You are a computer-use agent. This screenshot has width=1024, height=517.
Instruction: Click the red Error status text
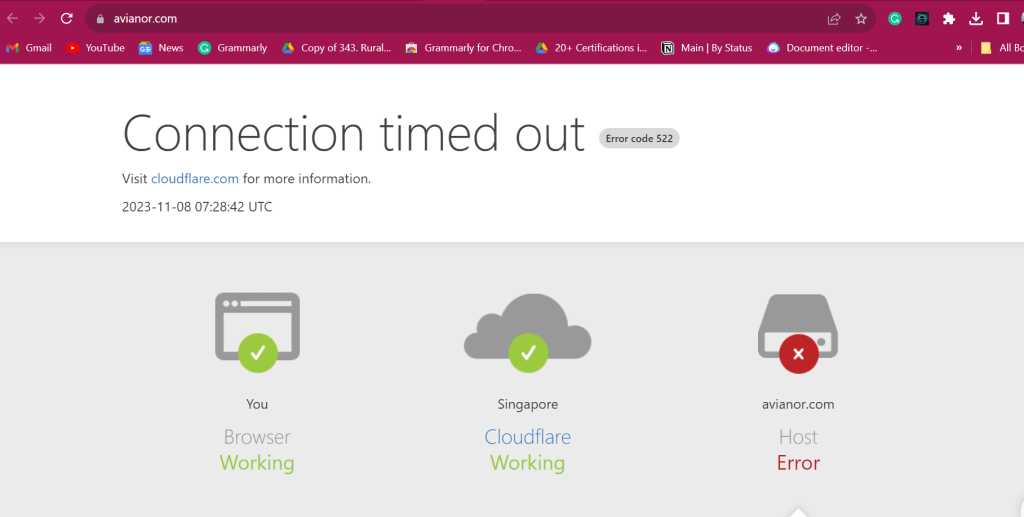[x=798, y=463]
